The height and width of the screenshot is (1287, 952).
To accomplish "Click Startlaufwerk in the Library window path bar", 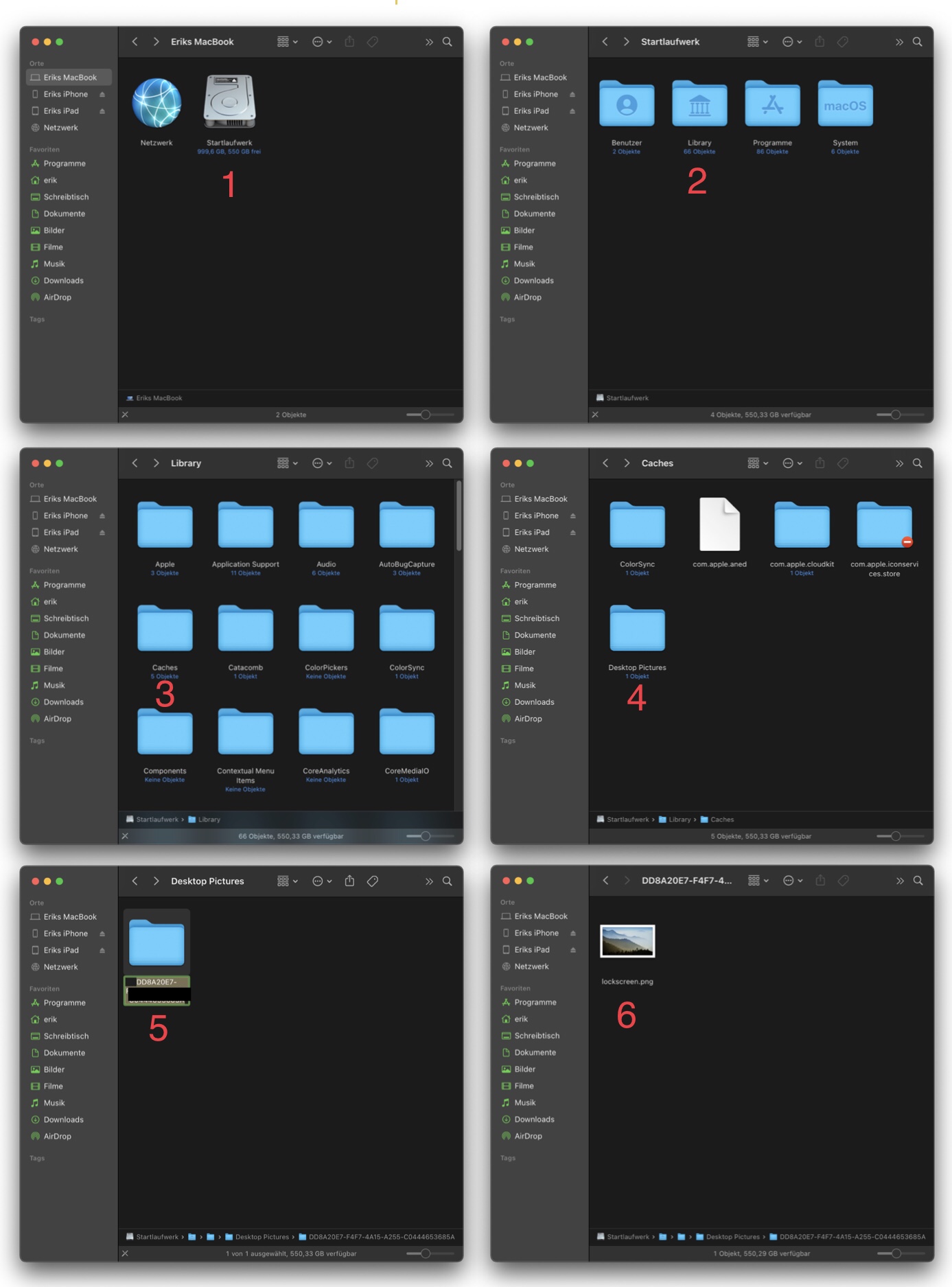I will pyautogui.click(x=152, y=820).
